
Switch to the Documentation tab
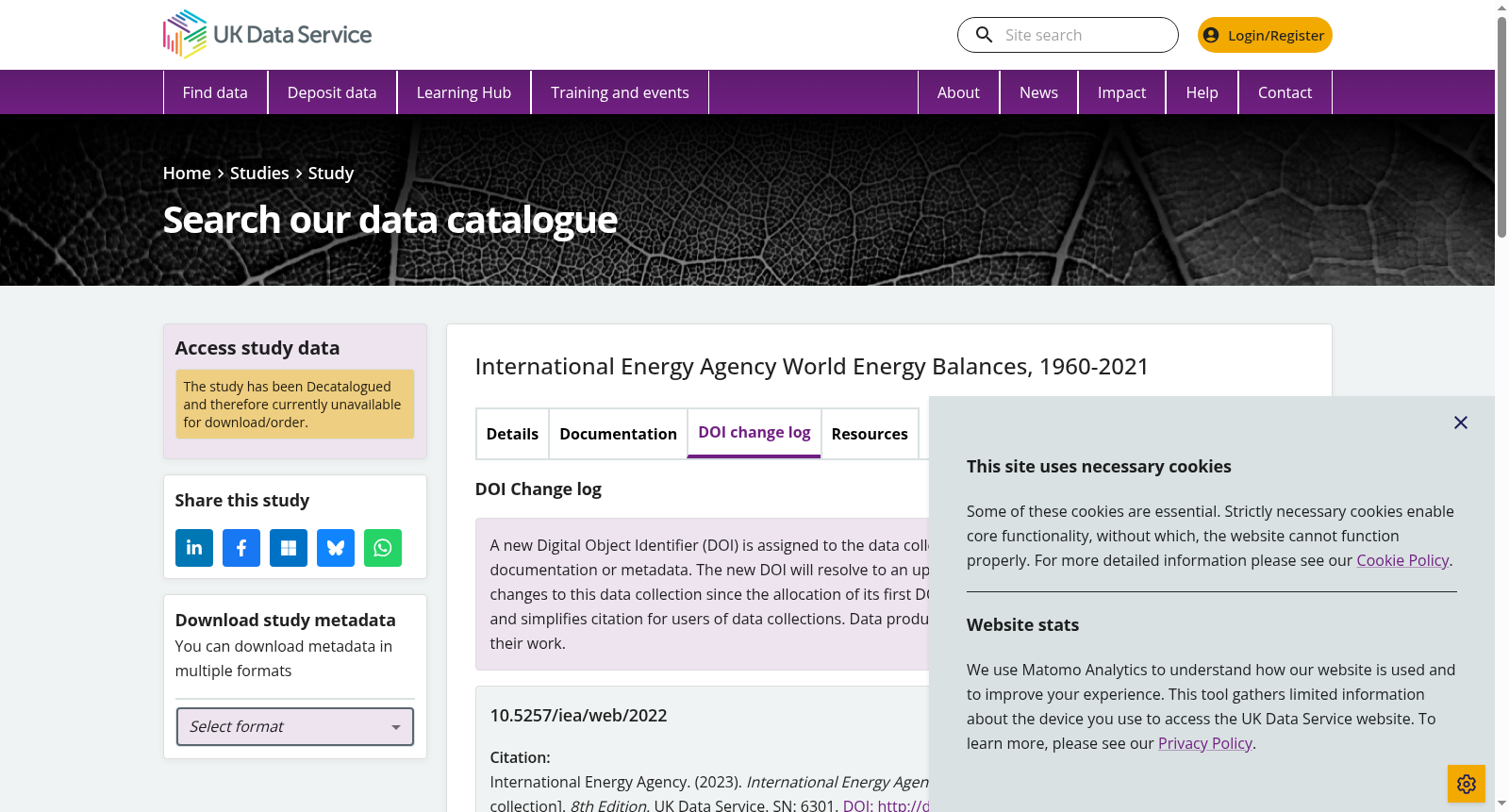[x=618, y=434]
